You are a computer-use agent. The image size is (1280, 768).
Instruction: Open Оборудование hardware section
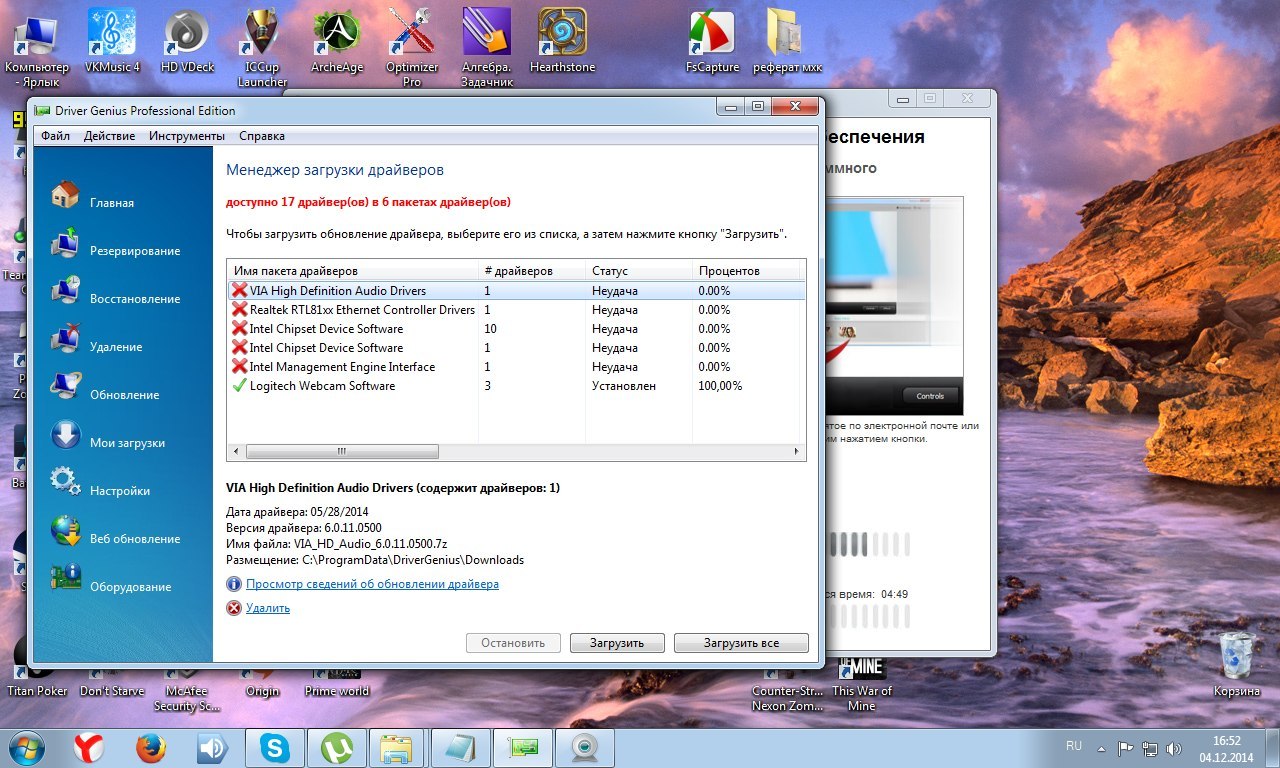[x=65, y=579]
